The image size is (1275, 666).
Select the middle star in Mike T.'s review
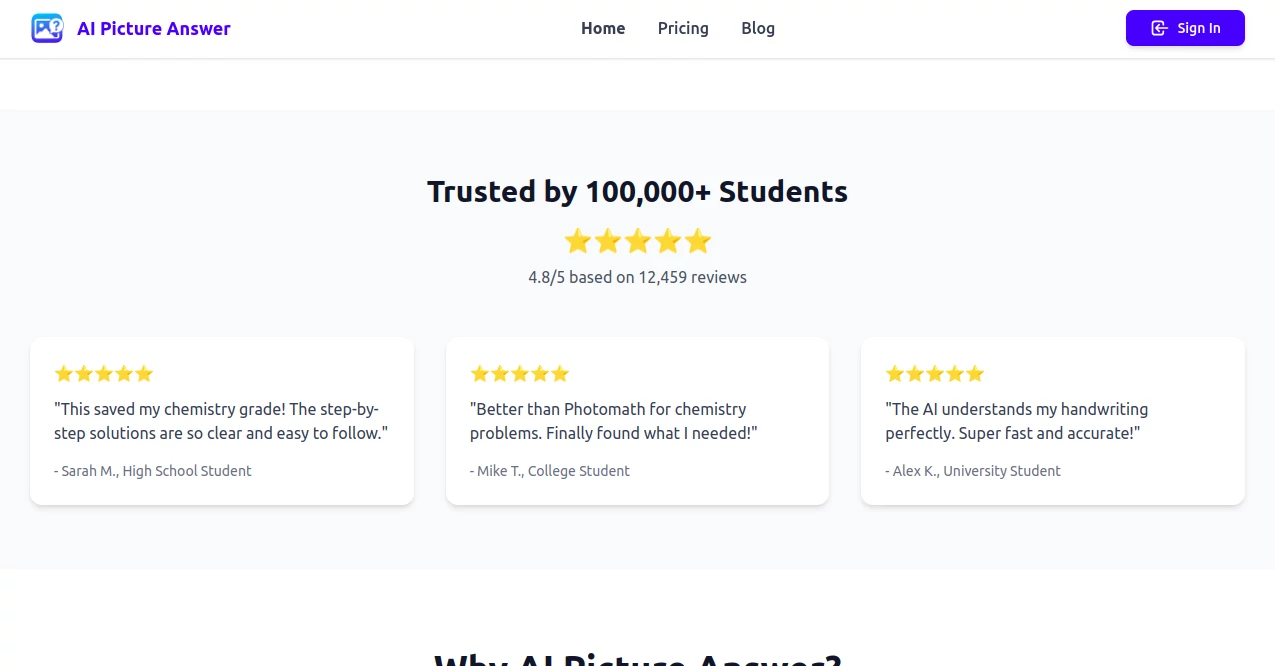coord(519,373)
